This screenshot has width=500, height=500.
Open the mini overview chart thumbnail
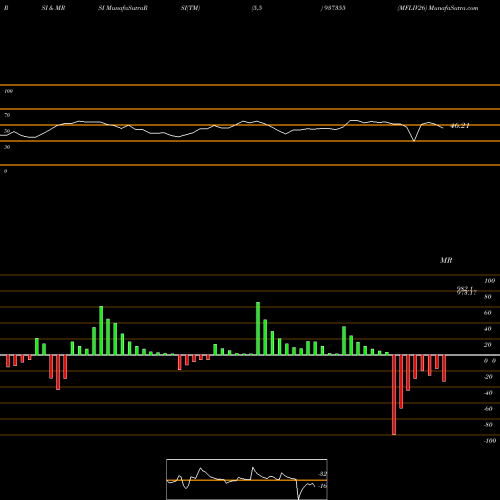click(247, 479)
